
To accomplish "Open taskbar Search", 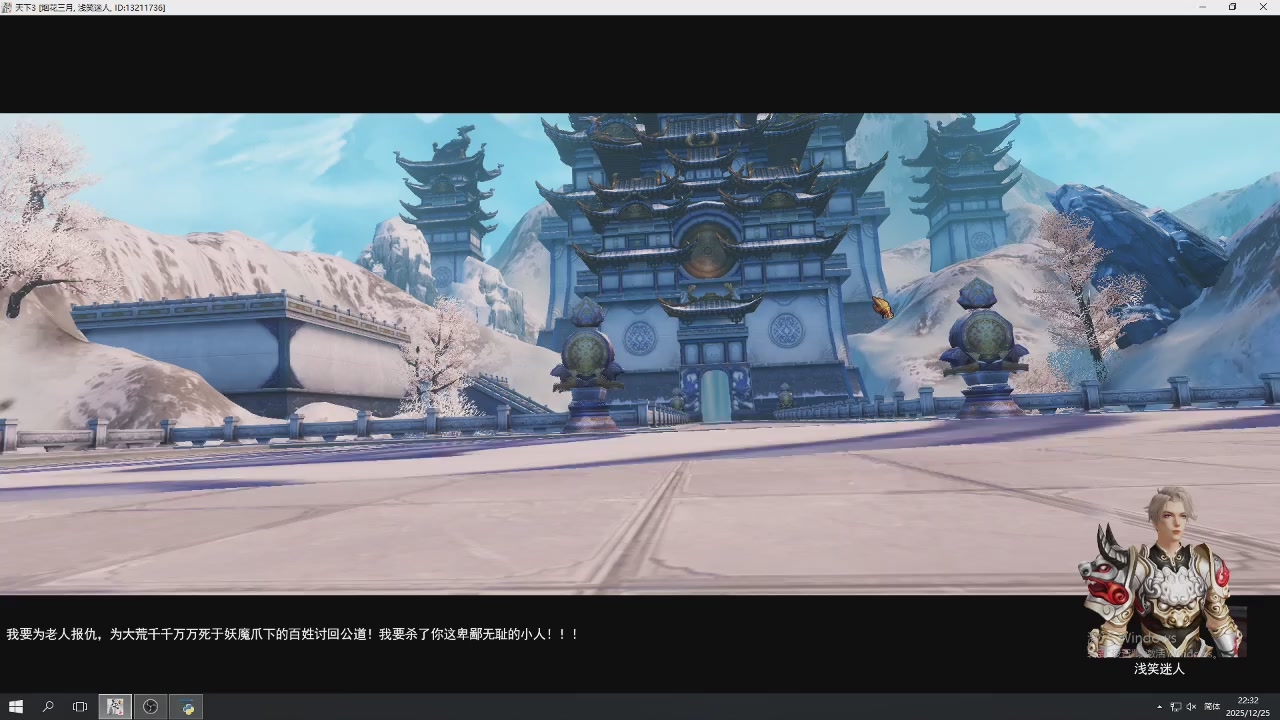I will (x=48, y=707).
